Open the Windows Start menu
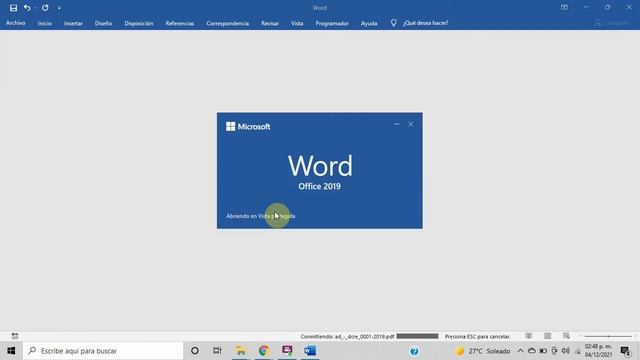Image resolution: width=640 pixels, height=360 pixels. (11, 351)
